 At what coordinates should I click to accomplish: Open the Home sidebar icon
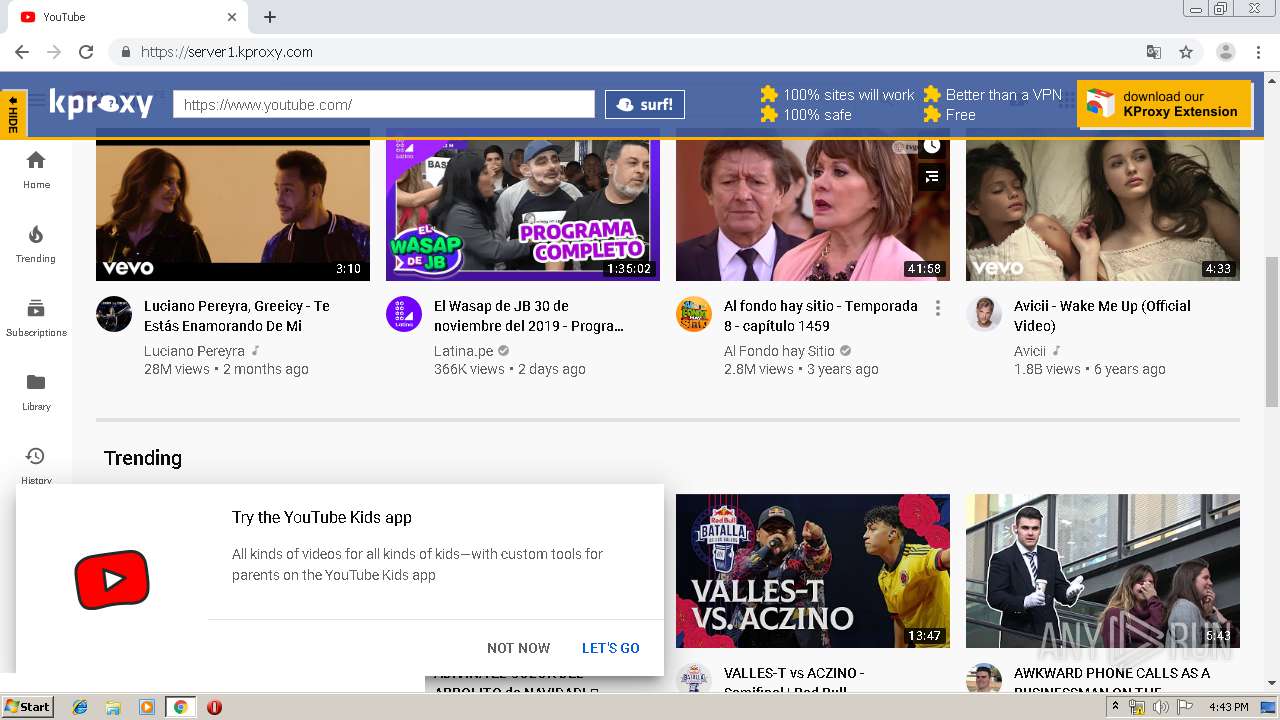(x=36, y=169)
